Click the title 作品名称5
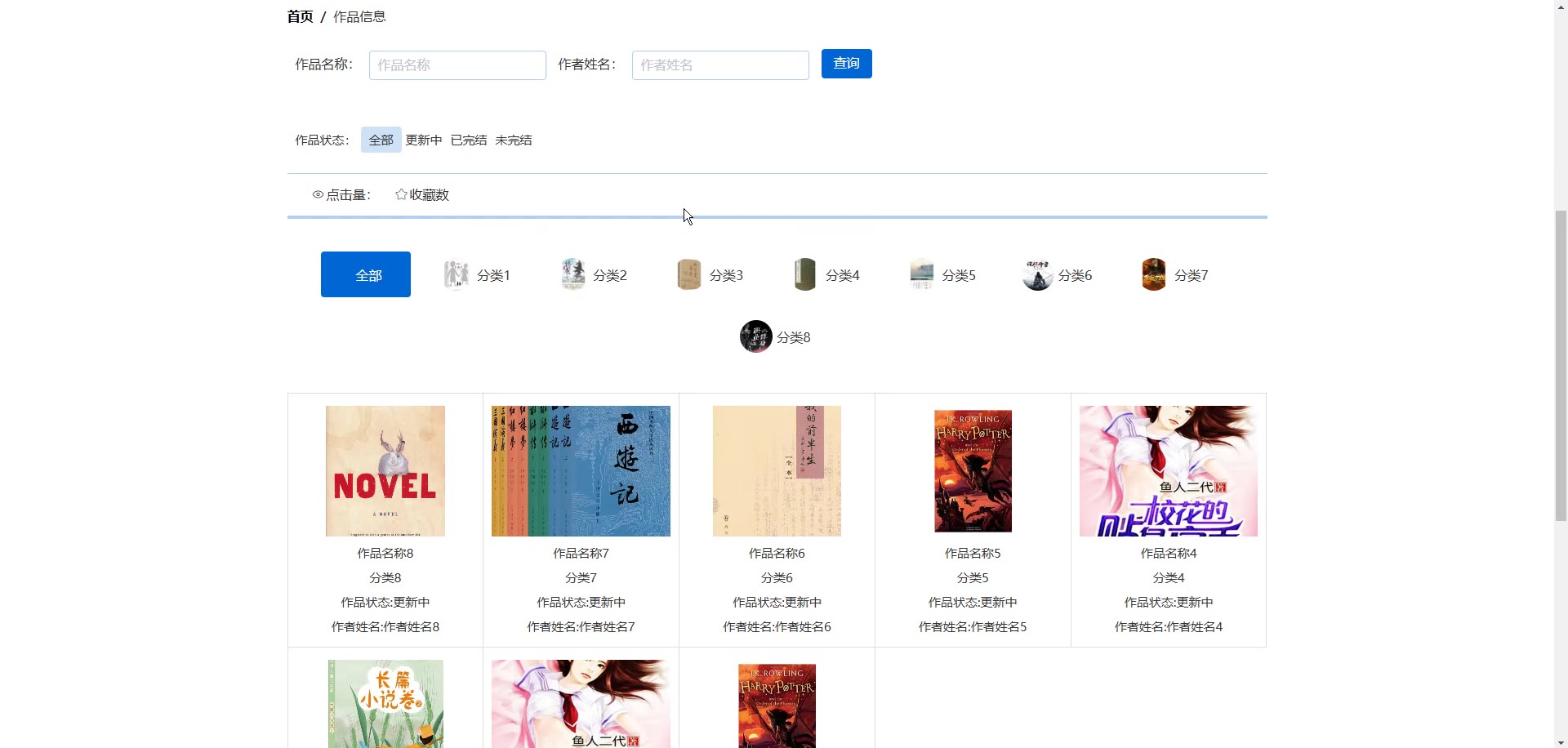 pyautogui.click(x=973, y=554)
